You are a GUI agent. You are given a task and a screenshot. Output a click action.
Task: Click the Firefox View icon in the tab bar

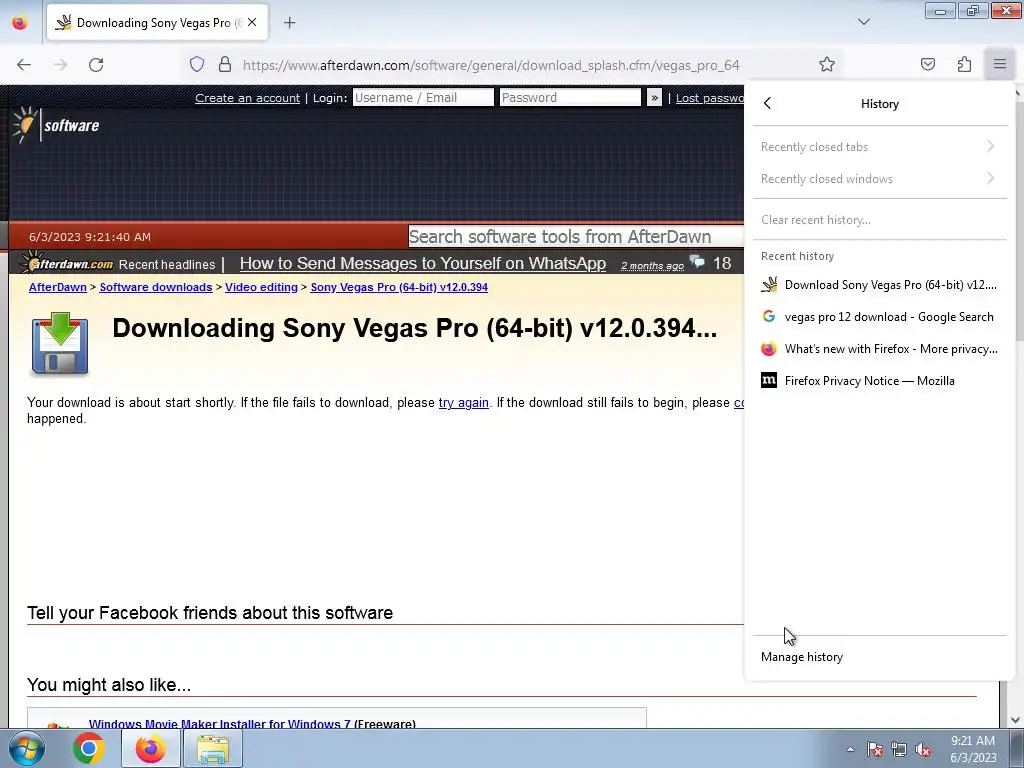pos(20,23)
